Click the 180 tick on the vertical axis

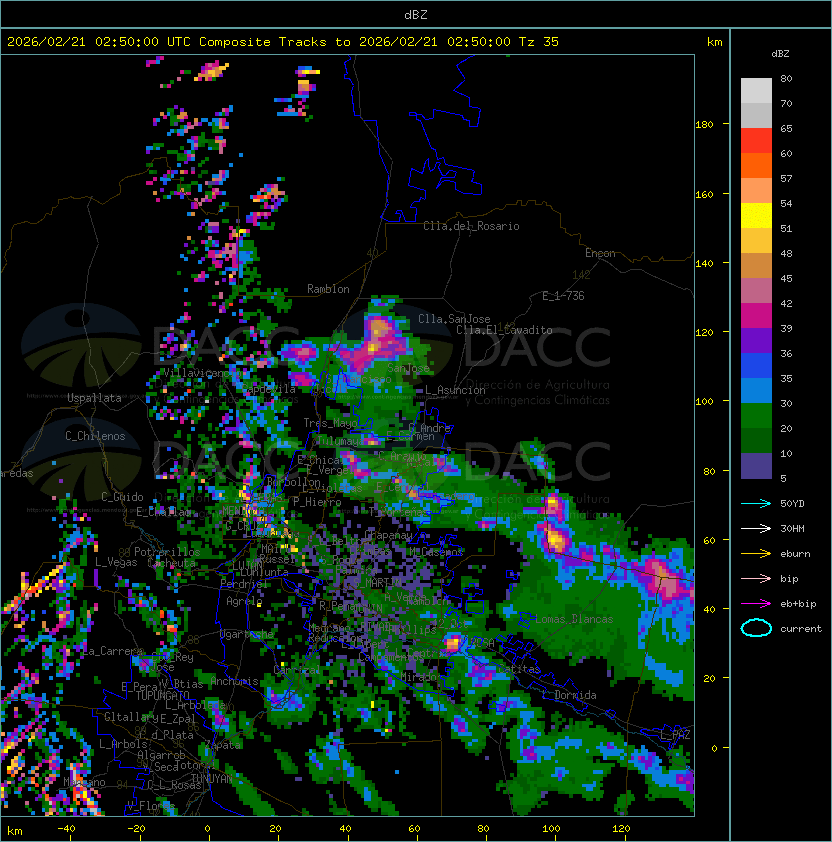pos(704,125)
